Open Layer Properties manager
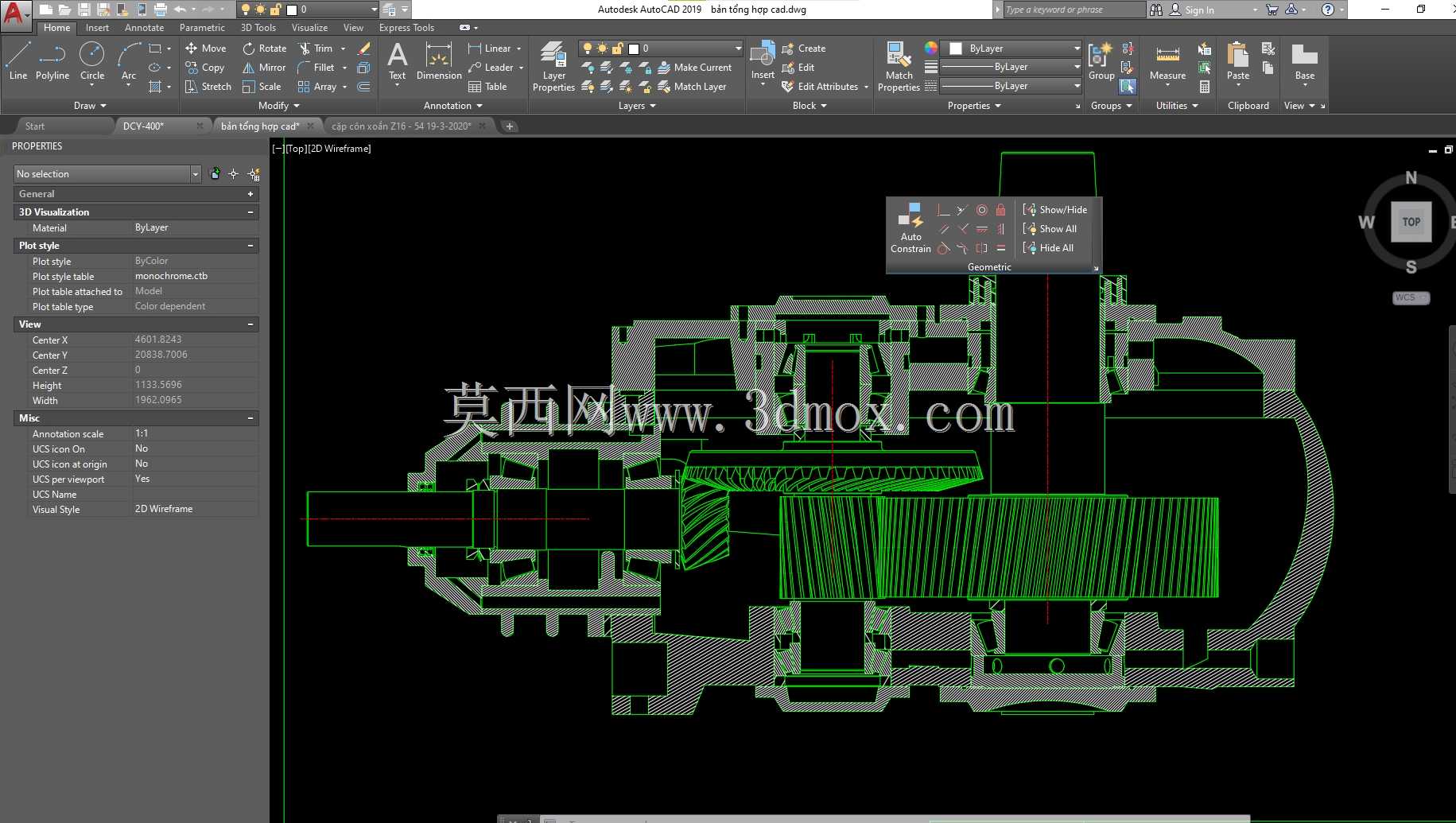The image size is (1456, 823). click(x=553, y=67)
